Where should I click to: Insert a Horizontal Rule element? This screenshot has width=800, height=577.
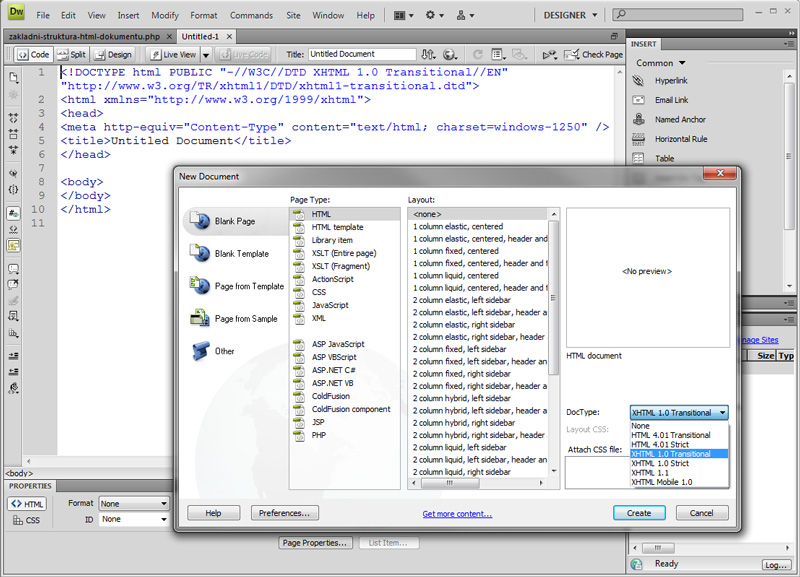click(x=638, y=139)
